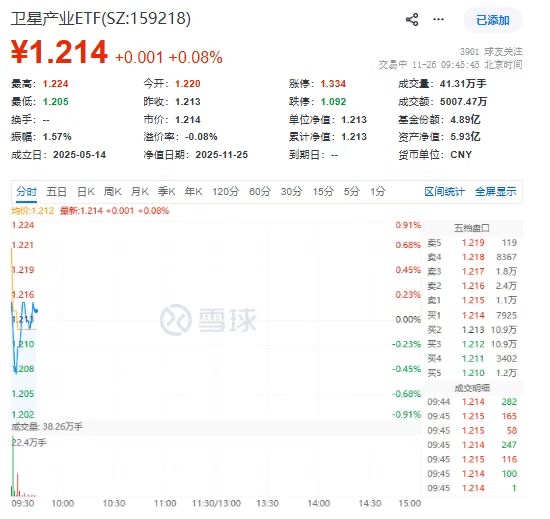The width and height of the screenshot is (550, 519).
Task: Click the 卖3 order row at 1.217
Action: [x=472, y=271]
